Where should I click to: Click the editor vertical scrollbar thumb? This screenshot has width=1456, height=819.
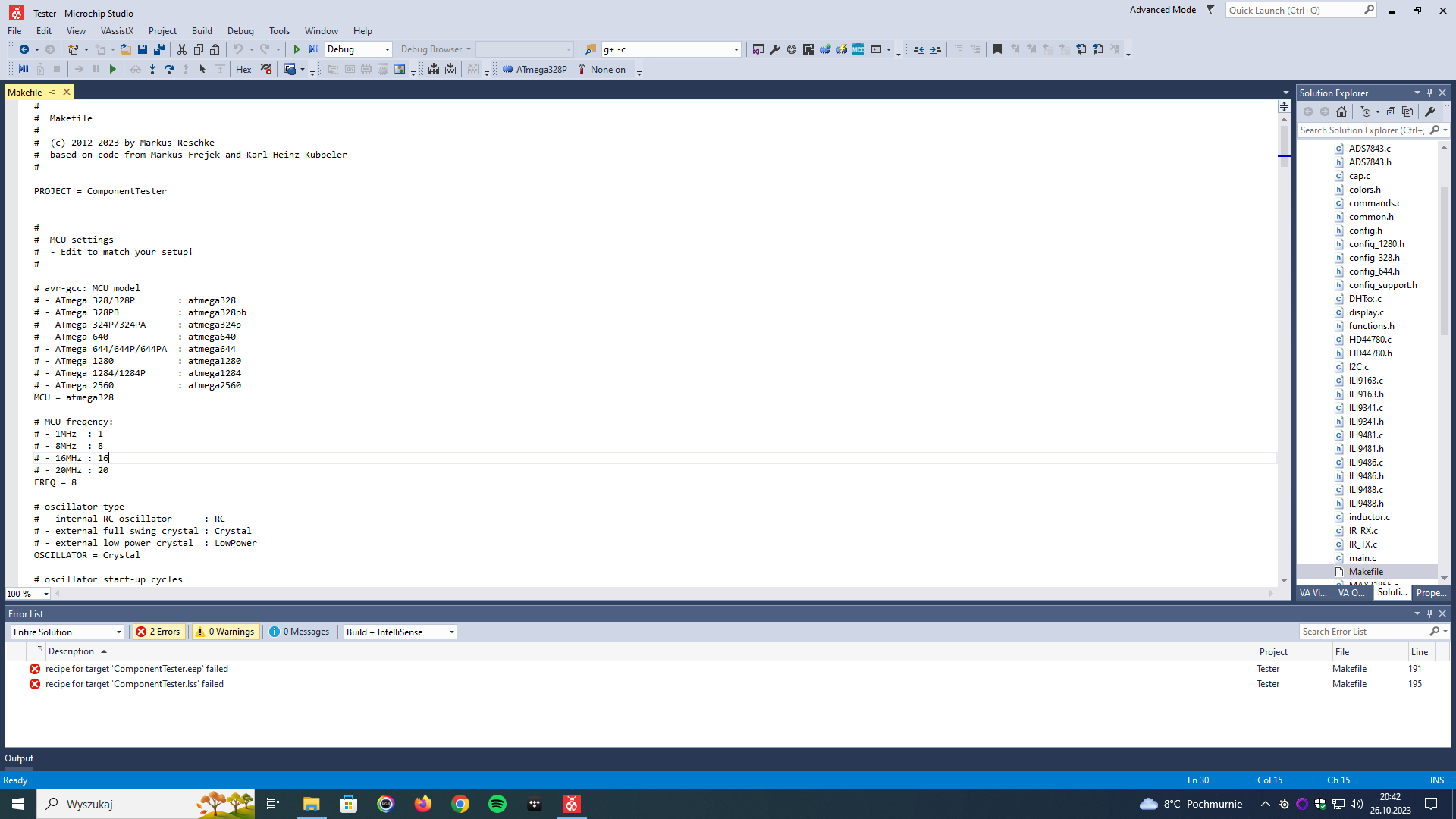[1284, 141]
